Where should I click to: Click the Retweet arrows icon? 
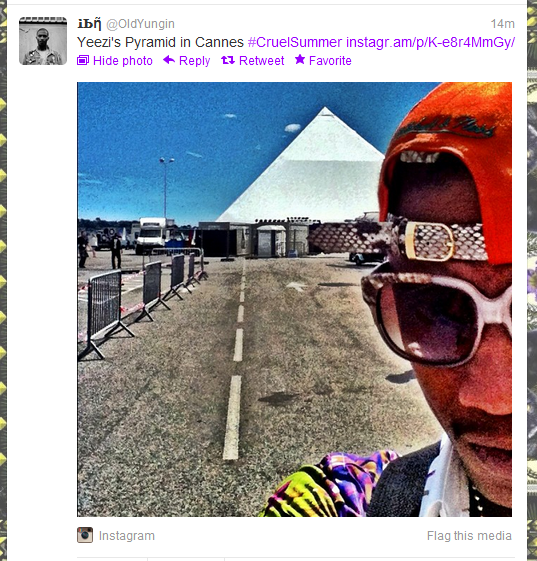[x=228, y=60]
